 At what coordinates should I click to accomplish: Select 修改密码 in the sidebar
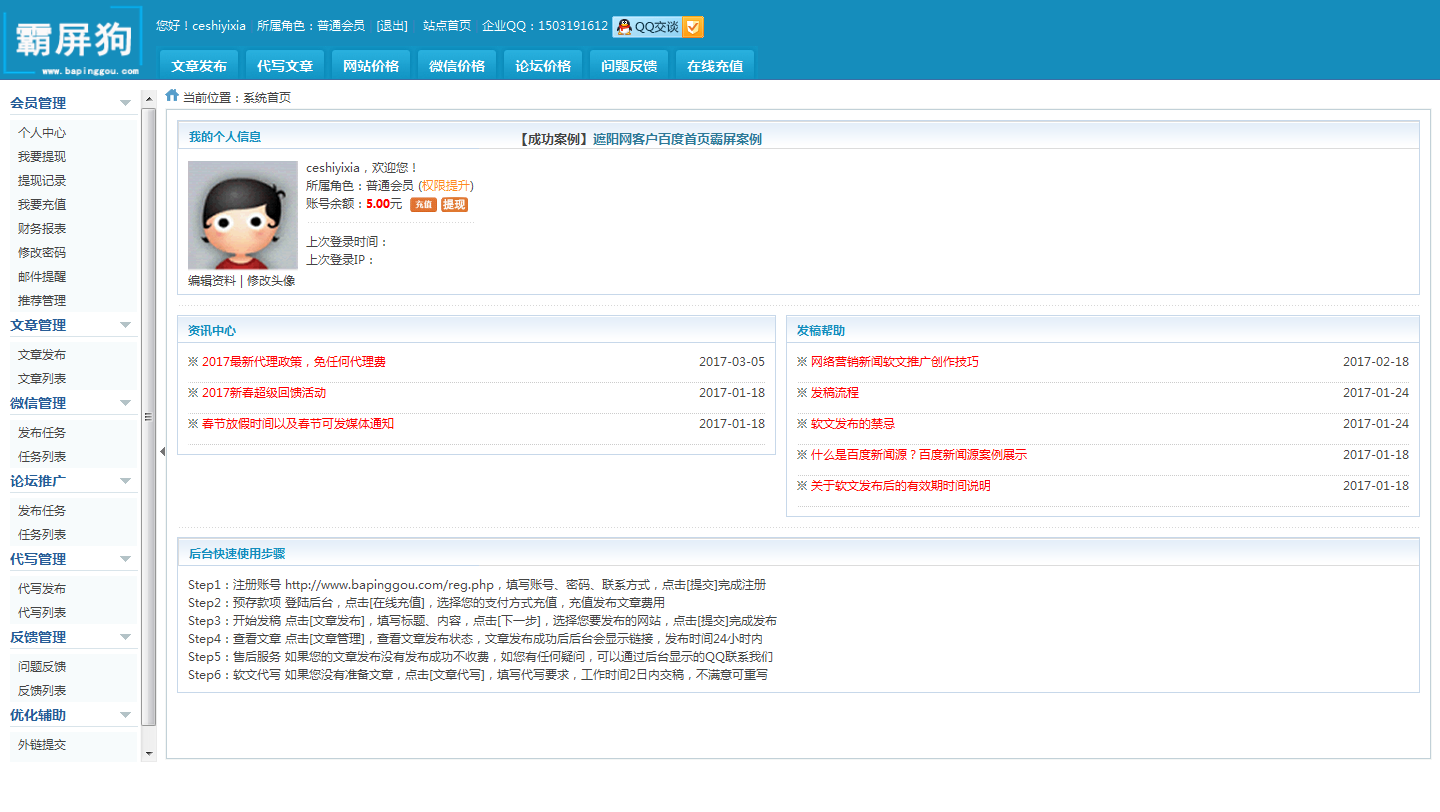coord(42,253)
